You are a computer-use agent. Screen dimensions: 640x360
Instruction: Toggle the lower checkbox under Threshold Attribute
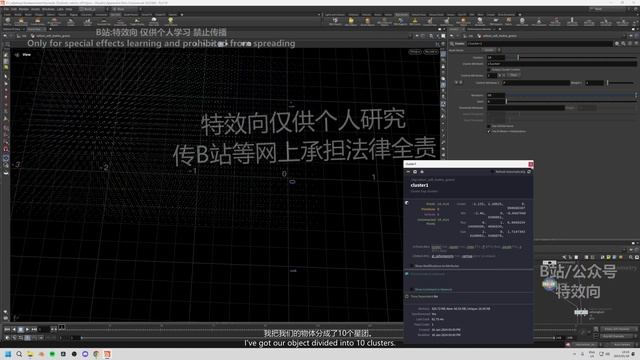pyautogui.click(x=489, y=131)
